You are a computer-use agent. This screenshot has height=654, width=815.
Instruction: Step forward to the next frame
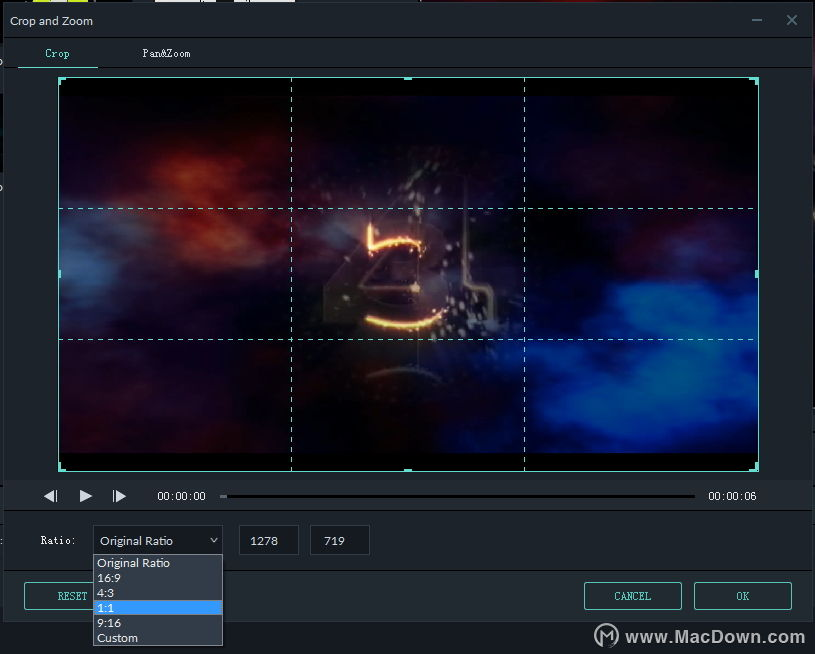119,496
